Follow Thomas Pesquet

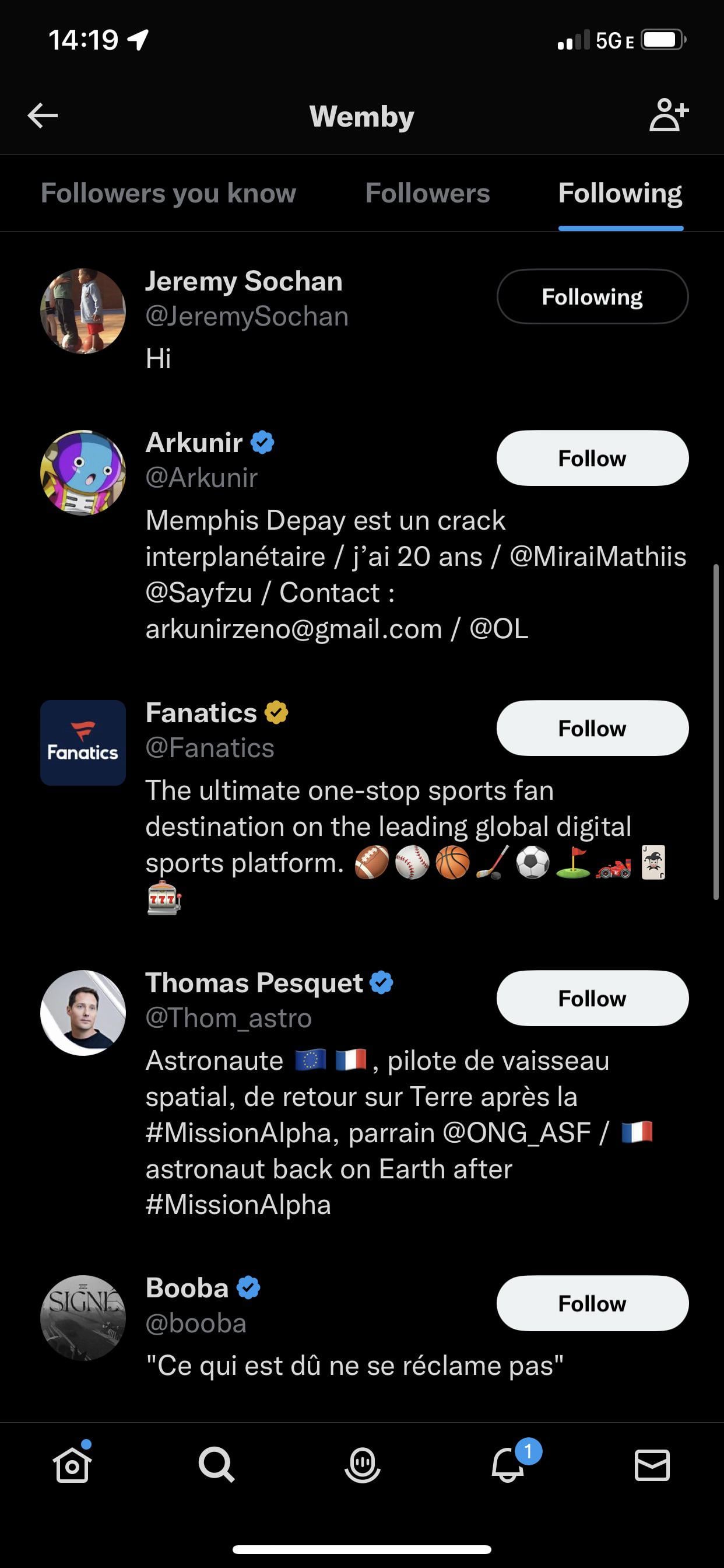(592, 998)
